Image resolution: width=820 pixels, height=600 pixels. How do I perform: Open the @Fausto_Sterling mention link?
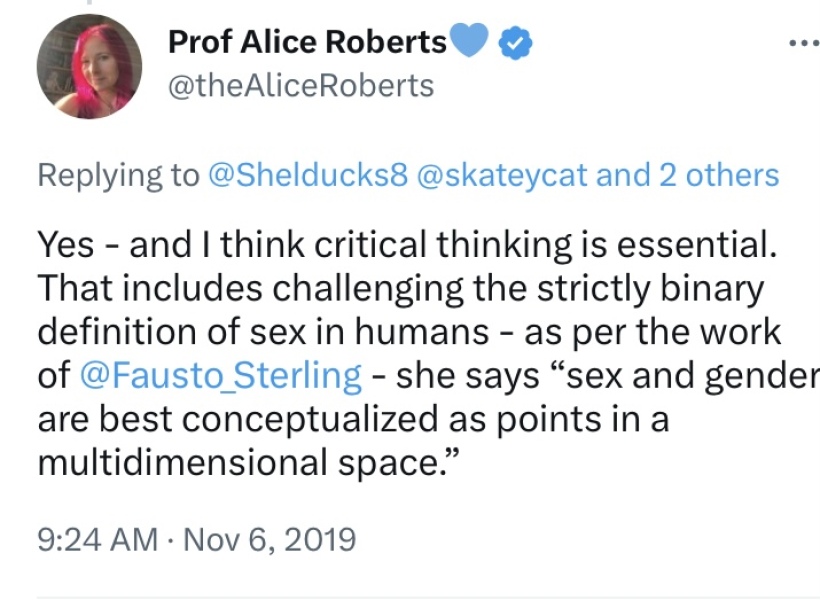(219, 376)
